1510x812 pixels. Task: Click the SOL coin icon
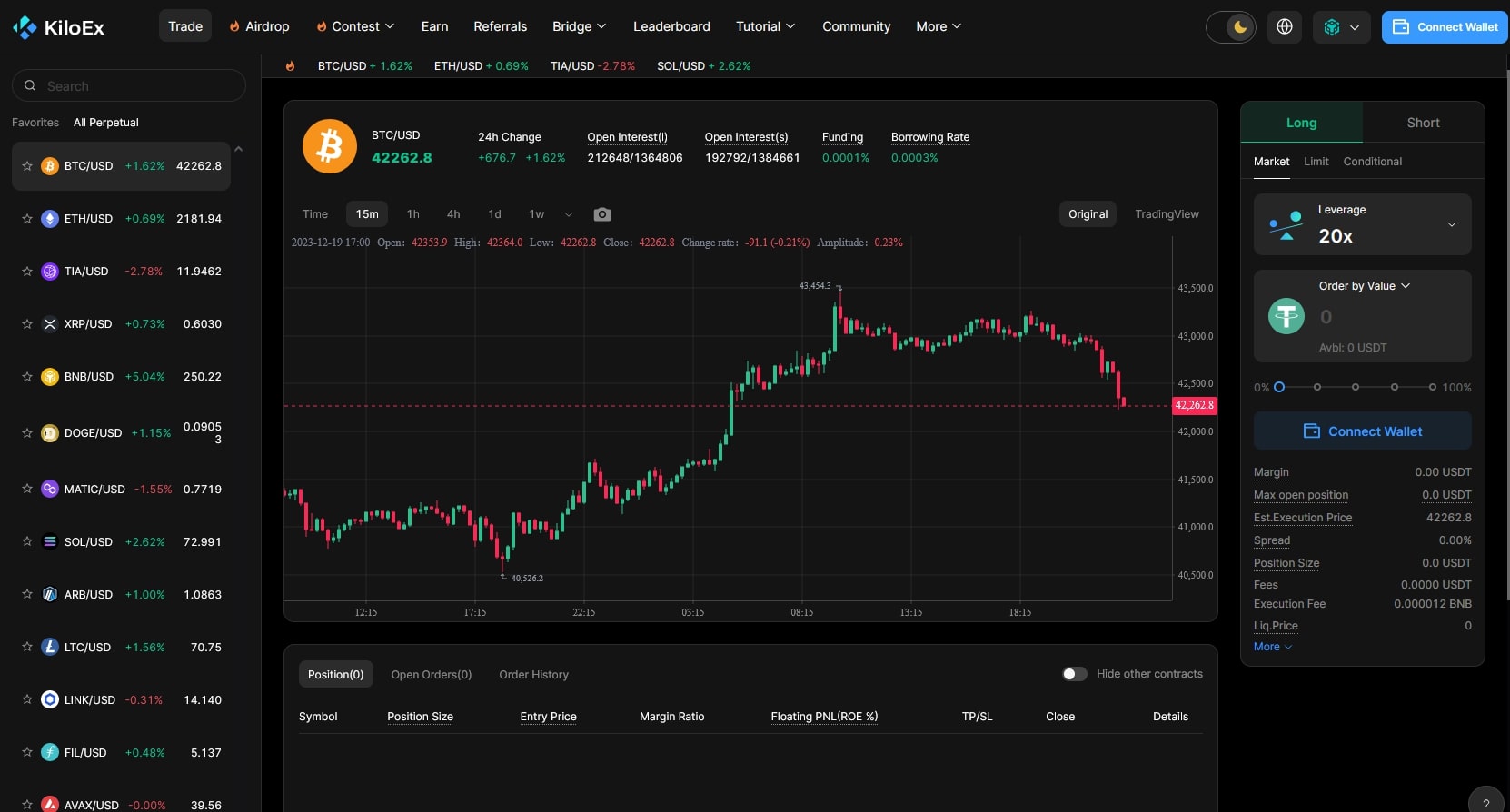tap(50, 542)
